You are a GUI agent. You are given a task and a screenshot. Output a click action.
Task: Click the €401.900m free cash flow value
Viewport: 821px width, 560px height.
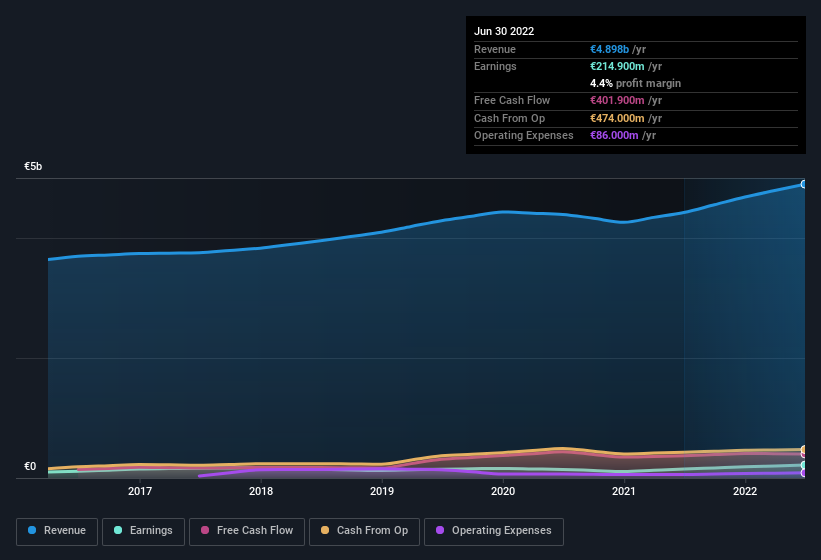coord(617,100)
